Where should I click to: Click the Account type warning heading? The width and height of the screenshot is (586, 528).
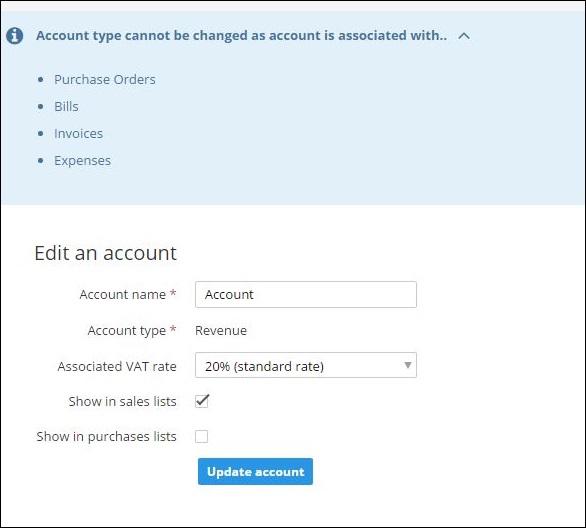[241, 35]
